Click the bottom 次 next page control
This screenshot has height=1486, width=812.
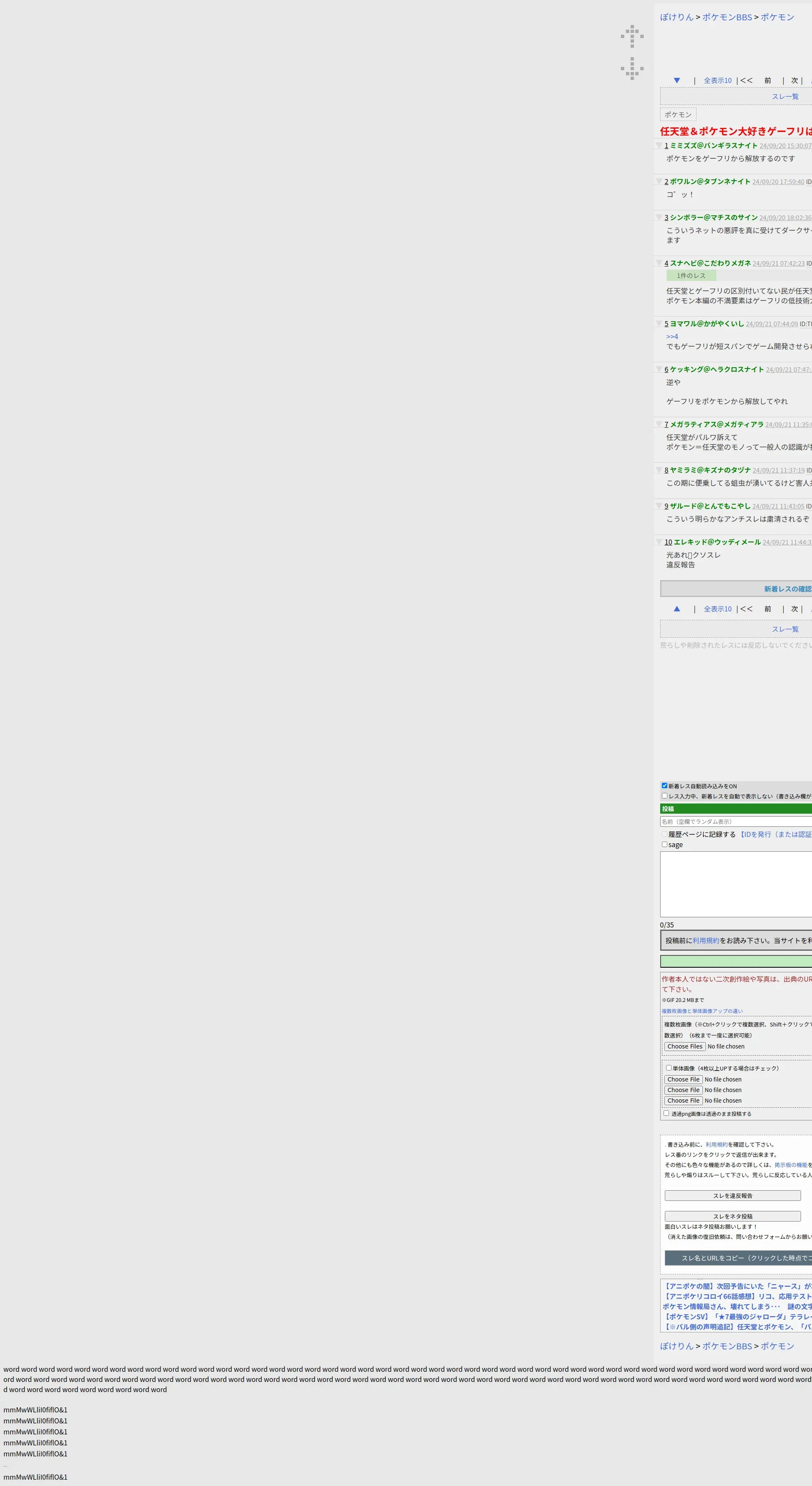[x=795, y=609]
